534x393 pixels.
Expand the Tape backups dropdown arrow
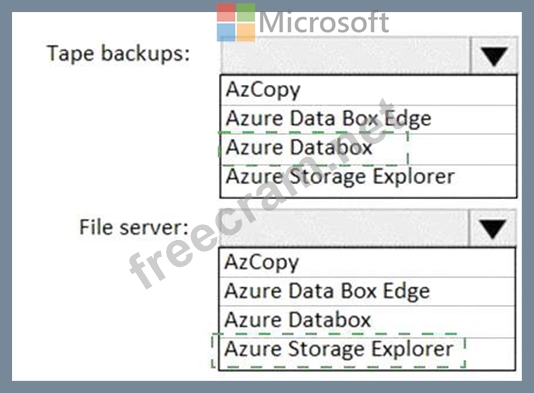(x=494, y=56)
